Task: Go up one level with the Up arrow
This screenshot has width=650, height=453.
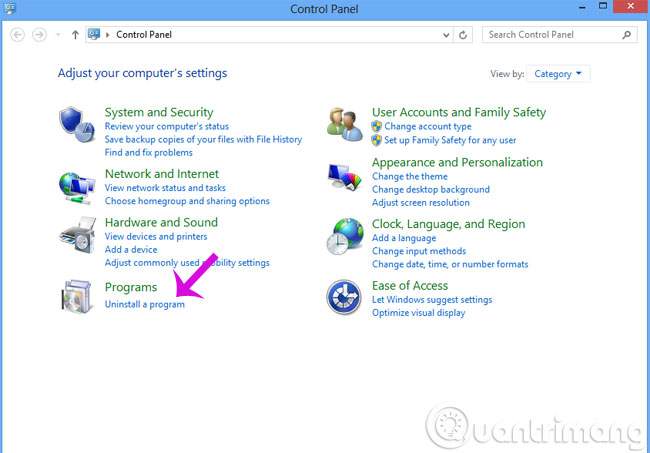Action: click(x=75, y=35)
